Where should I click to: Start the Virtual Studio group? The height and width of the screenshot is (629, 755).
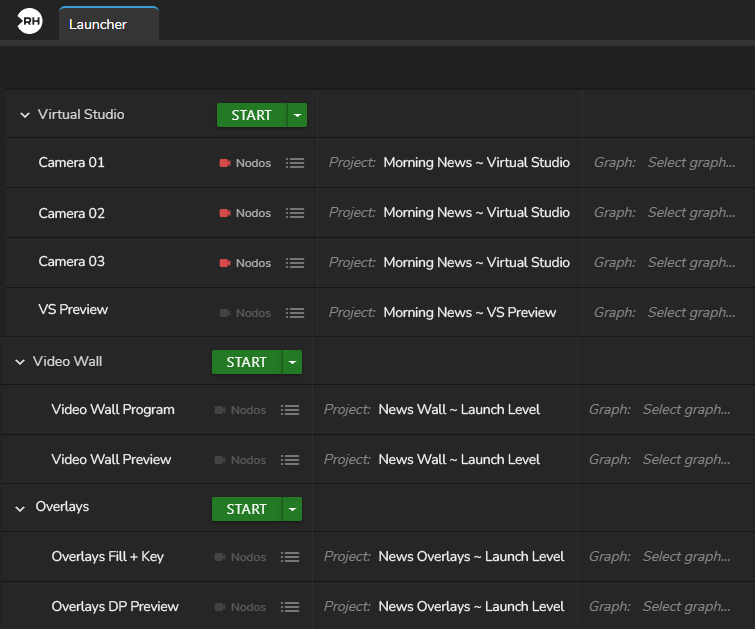[x=251, y=115]
